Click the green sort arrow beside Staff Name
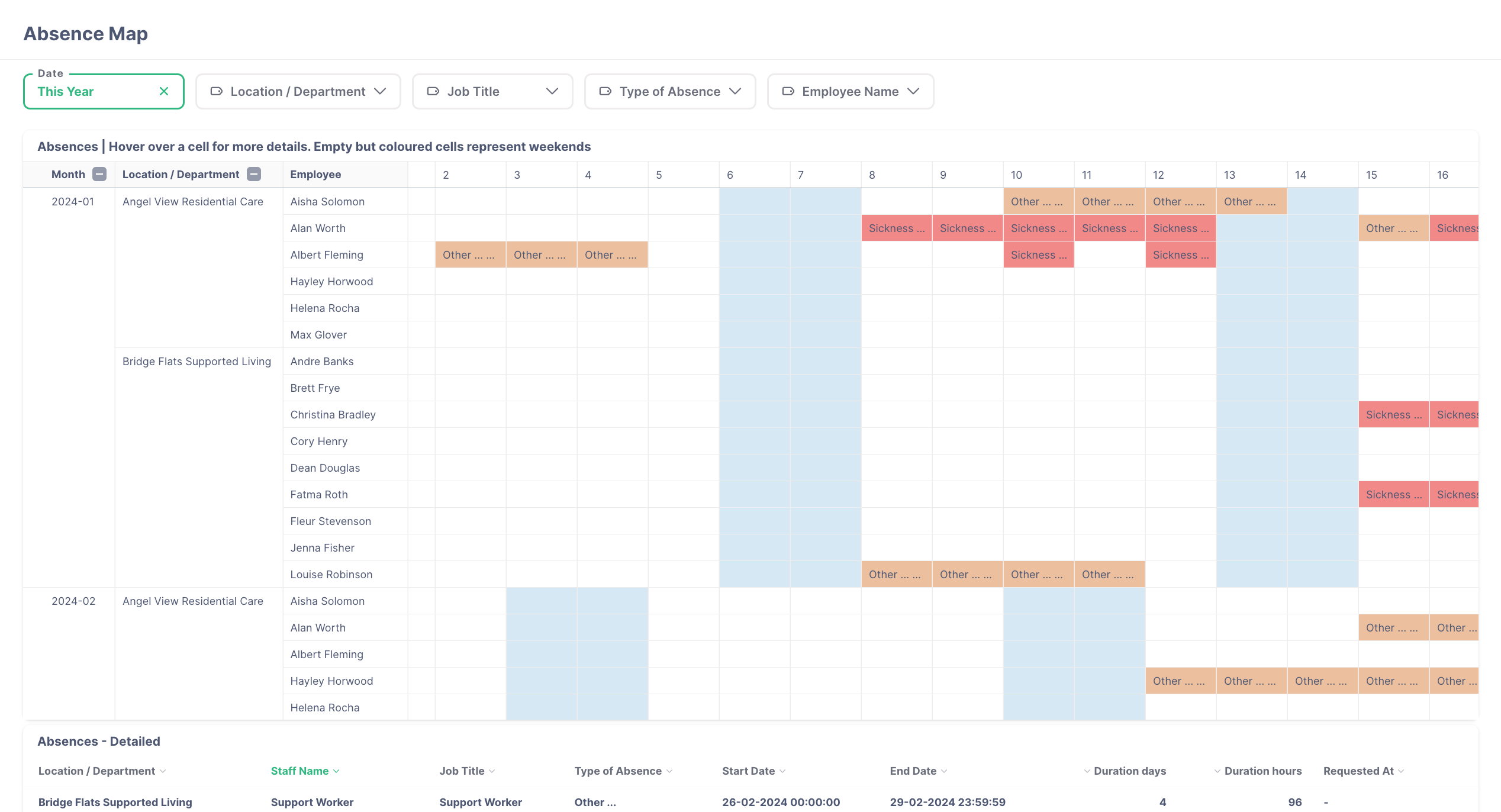1501x812 pixels. coord(335,771)
